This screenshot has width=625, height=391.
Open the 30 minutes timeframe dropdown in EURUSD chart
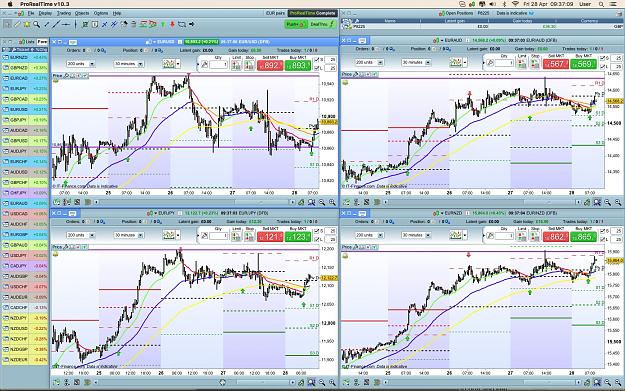click(129, 64)
